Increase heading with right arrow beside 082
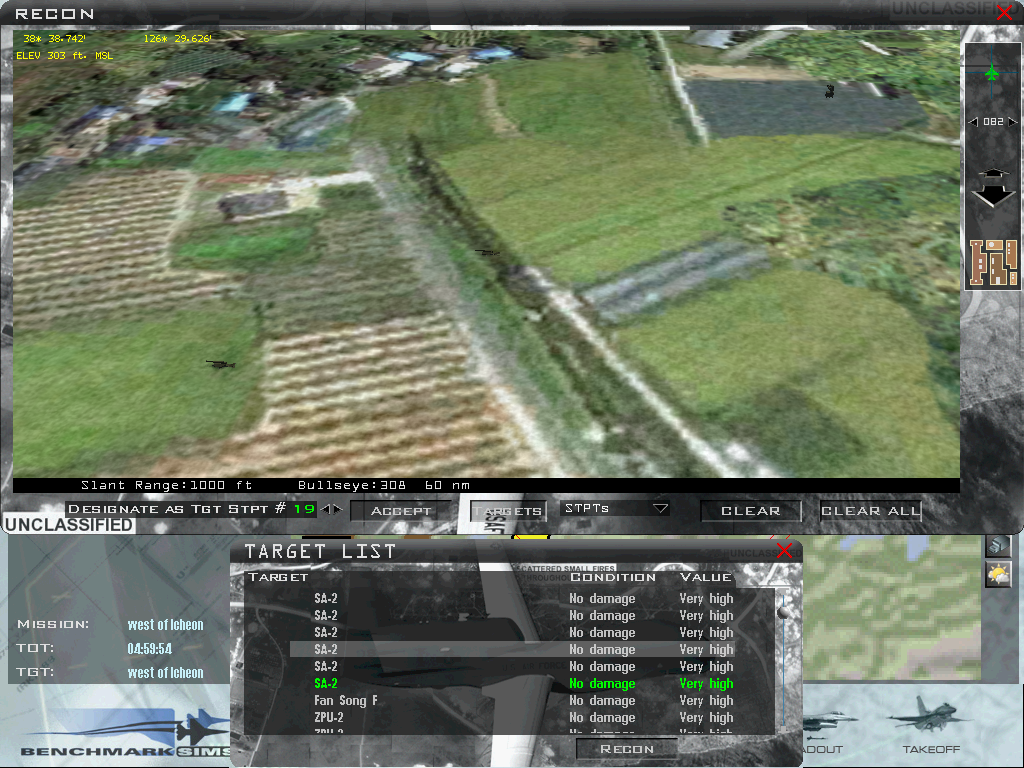1024x768 pixels. coord(1014,122)
